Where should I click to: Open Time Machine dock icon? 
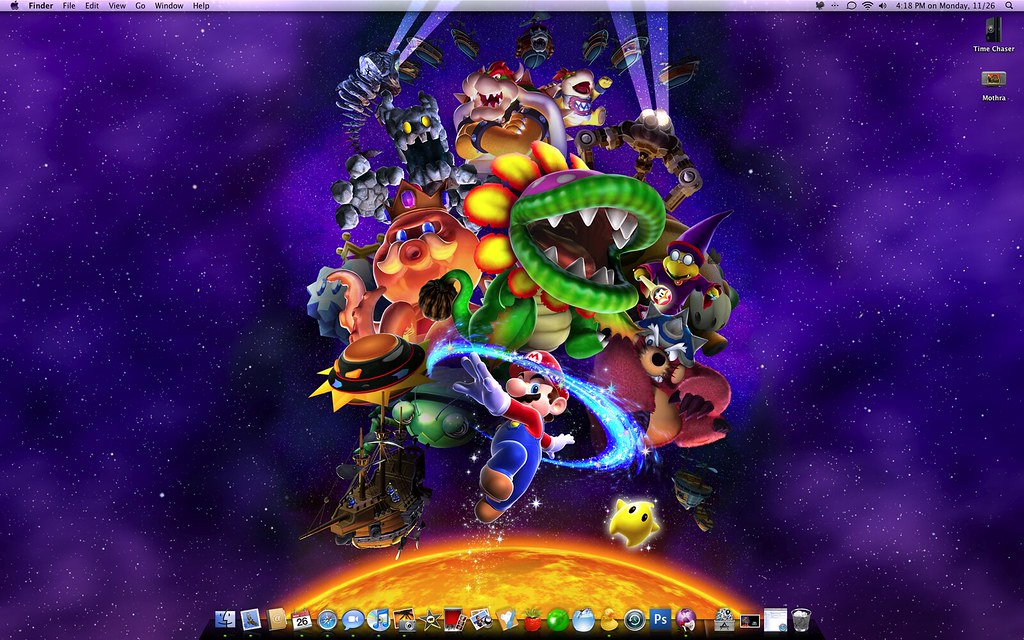pos(633,620)
